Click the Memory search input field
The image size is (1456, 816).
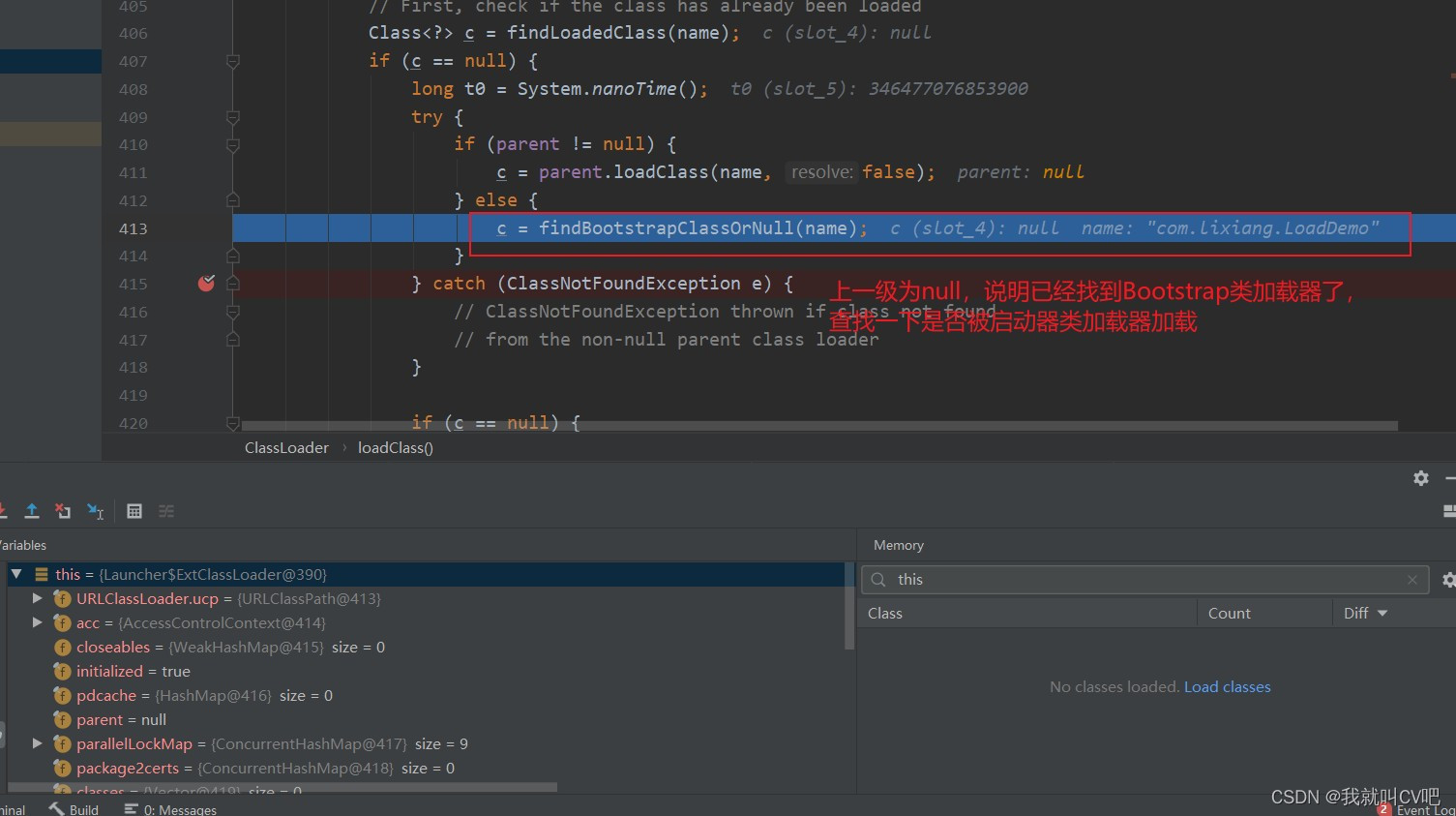click(1144, 580)
